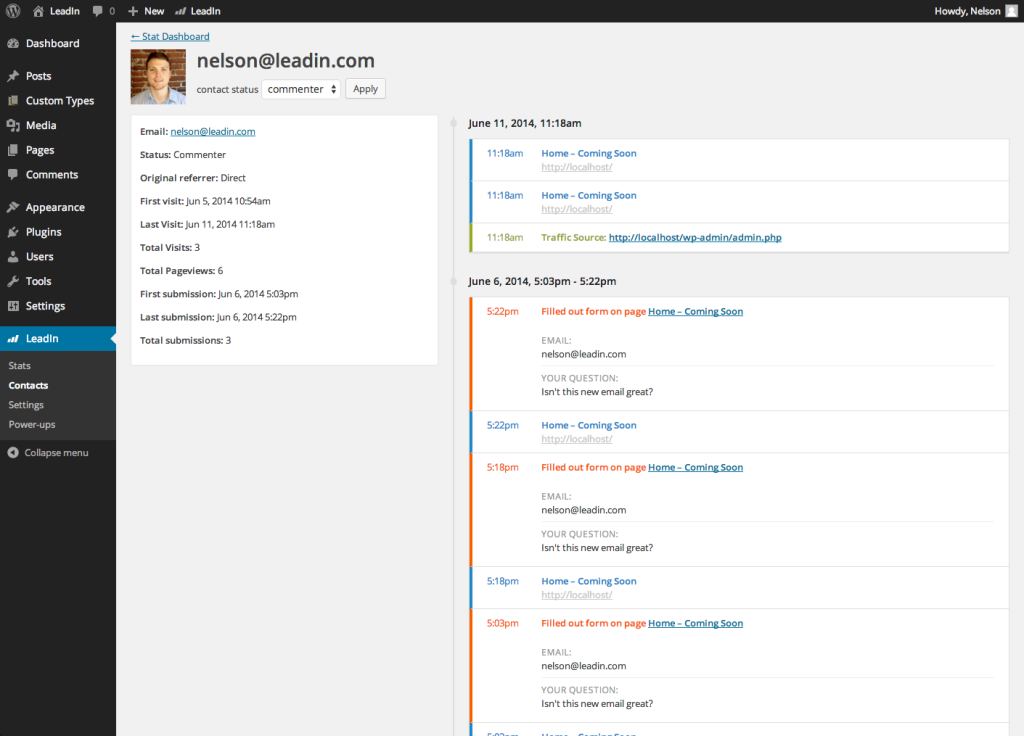Open Home – Coming Soon link at 5:22pm form entry
1024x736 pixels.
[x=696, y=312]
